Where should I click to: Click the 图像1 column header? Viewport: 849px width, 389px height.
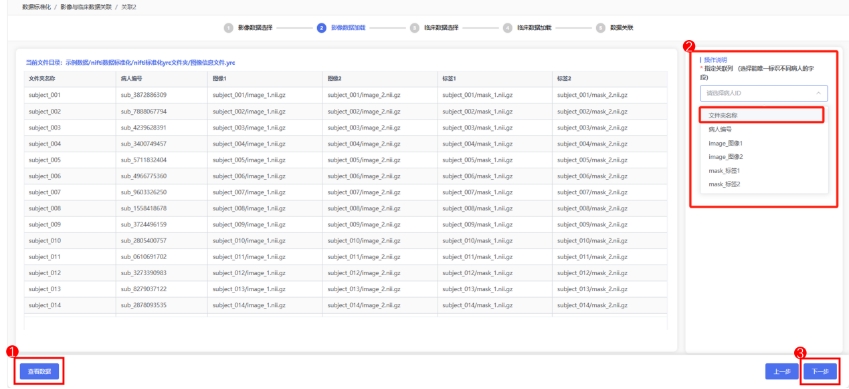[x=265, y=79]
